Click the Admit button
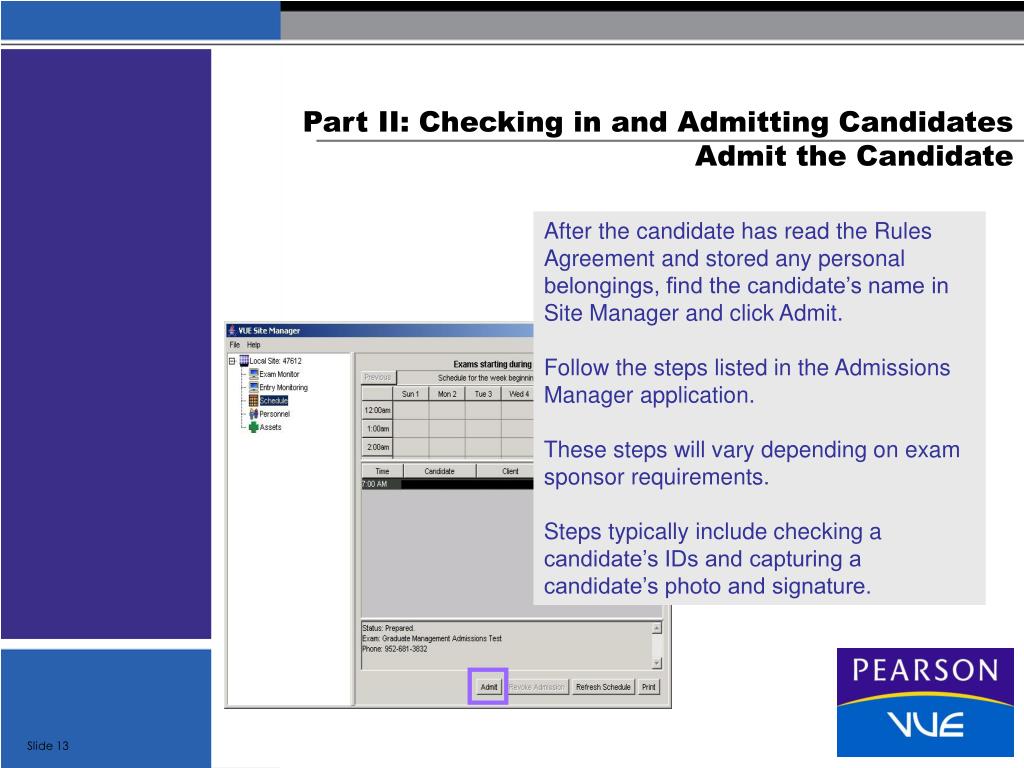 pyautogui.click(x=488, y=687)
